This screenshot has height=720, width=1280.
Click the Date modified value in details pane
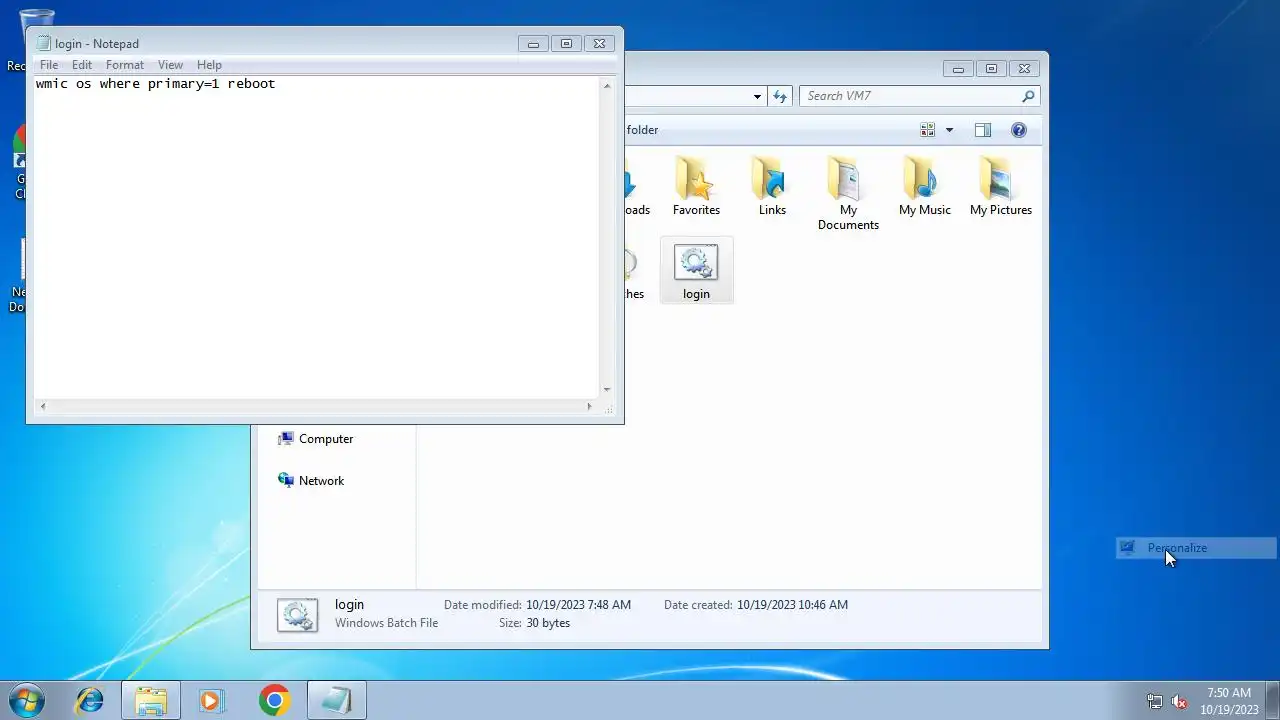578,605
